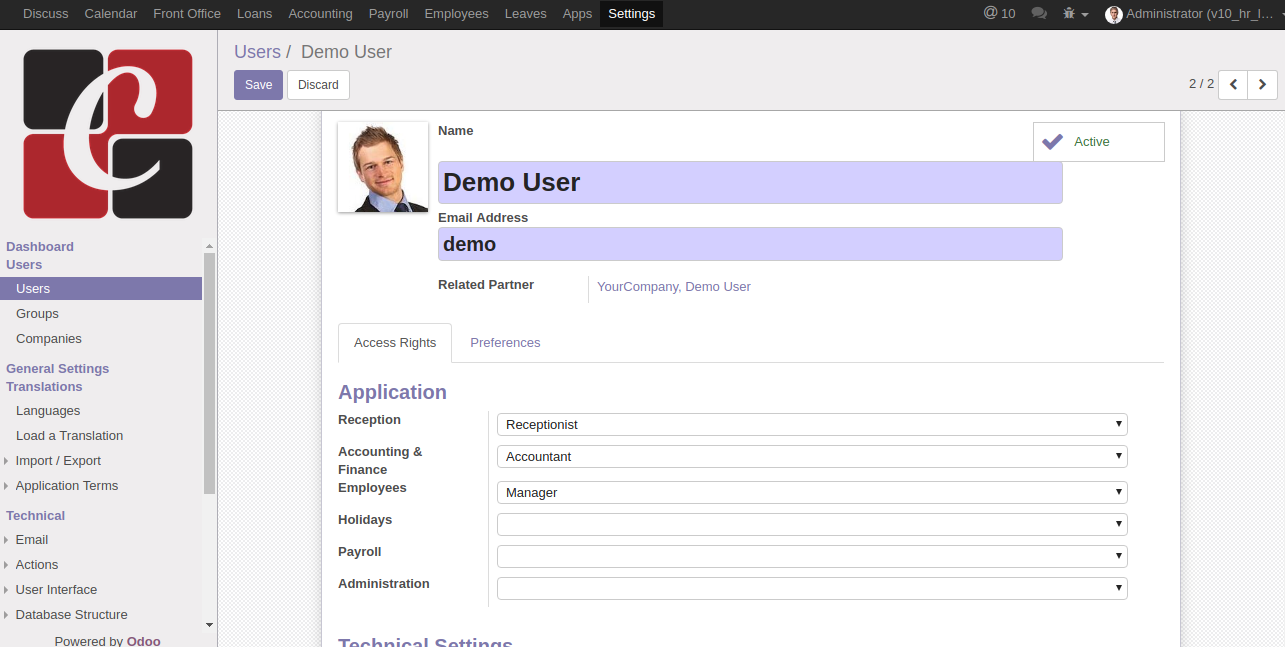Open the Reception role dropdown
Viewport: 1285px width, 647px height.
(811, 425)
